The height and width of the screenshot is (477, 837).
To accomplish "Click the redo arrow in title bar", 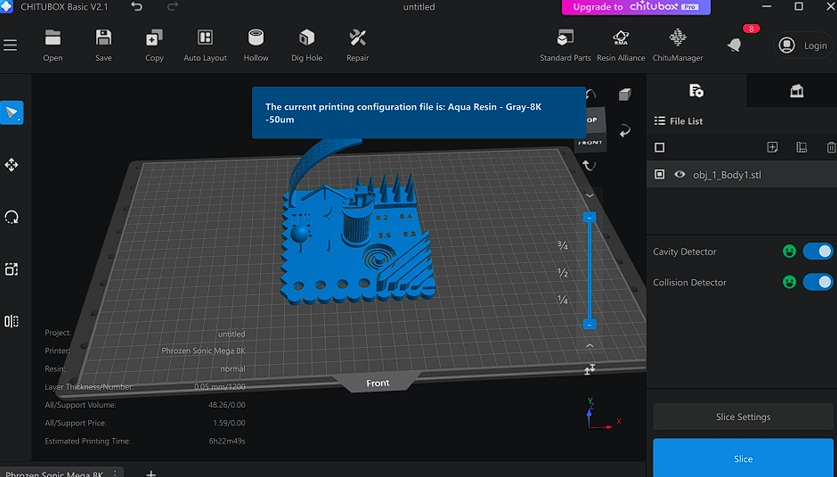I will point(172,7).
